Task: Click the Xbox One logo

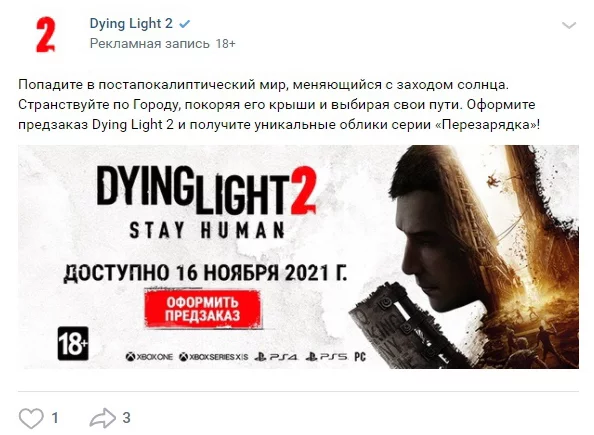Action: 149,357
